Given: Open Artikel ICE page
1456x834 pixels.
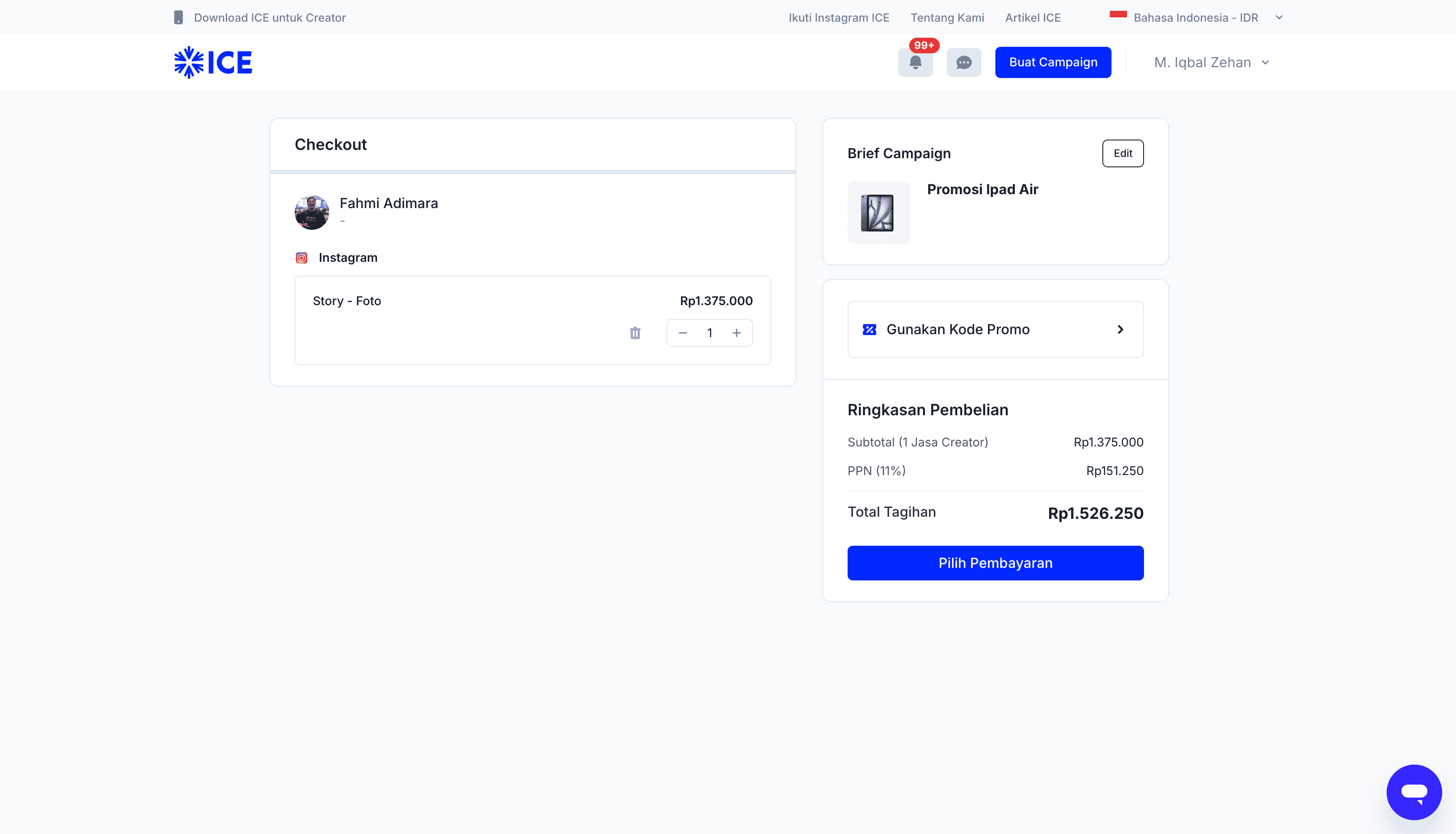Looking at the screenshot, I should pyautogui.click(x=1032, y=18).
